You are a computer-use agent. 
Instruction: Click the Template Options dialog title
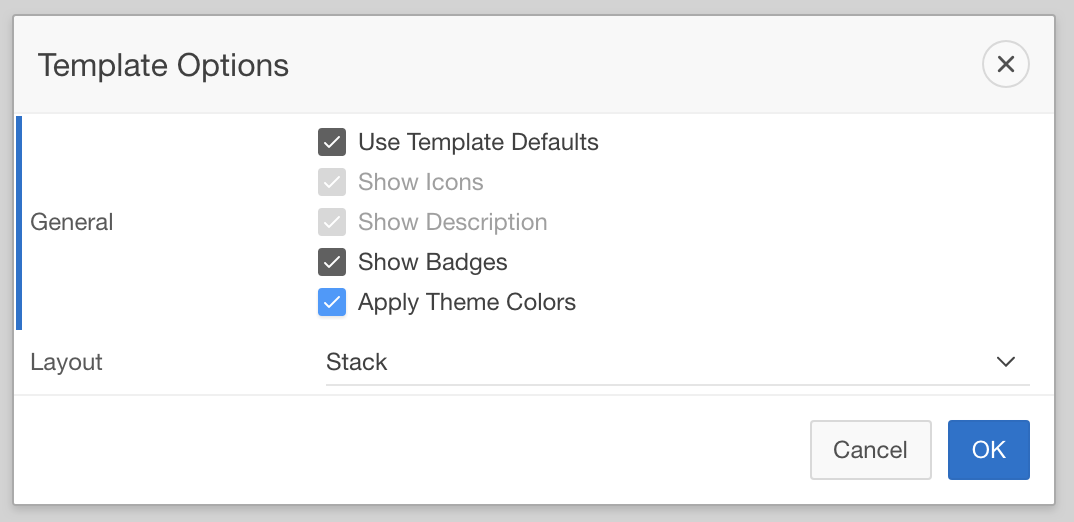click(x=163, y=66)
